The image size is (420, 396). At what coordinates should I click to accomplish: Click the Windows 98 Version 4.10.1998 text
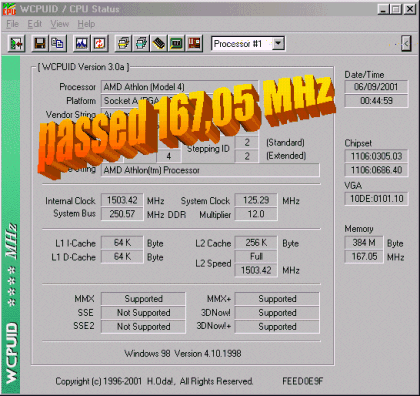pos(183,353)
